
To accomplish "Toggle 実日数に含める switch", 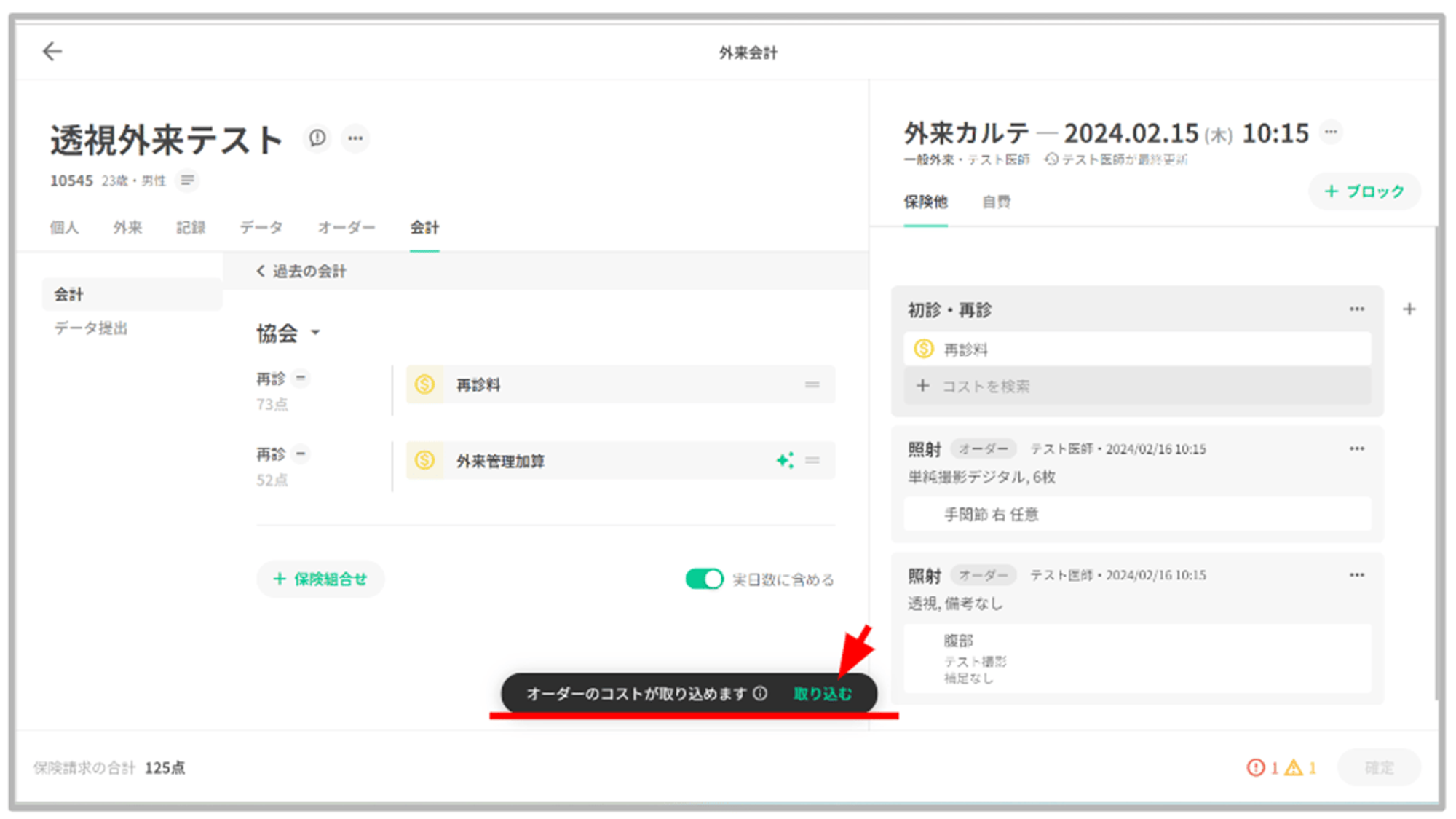I will 704,579.
